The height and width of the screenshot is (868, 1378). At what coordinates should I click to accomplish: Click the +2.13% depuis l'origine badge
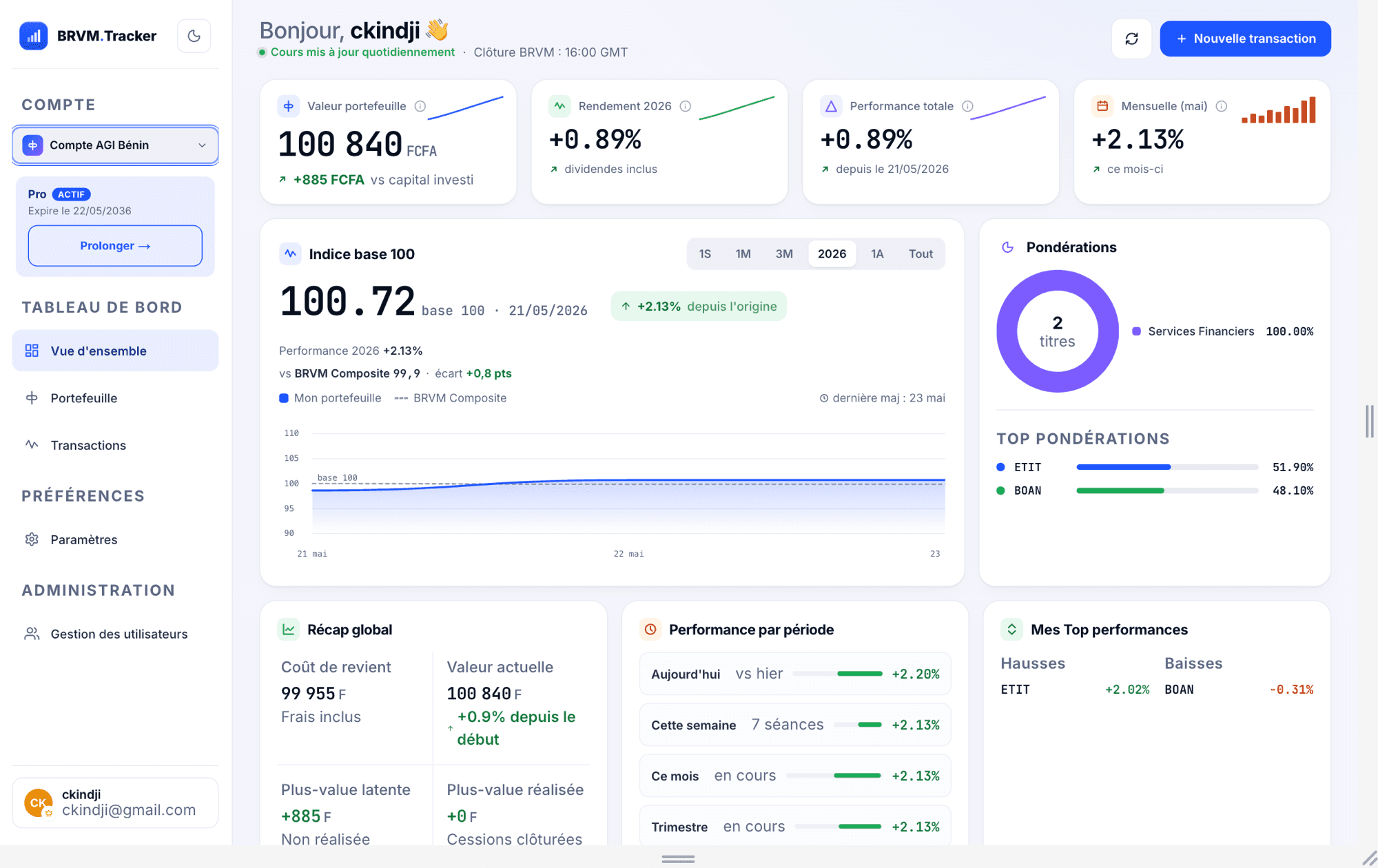(699, 307)
